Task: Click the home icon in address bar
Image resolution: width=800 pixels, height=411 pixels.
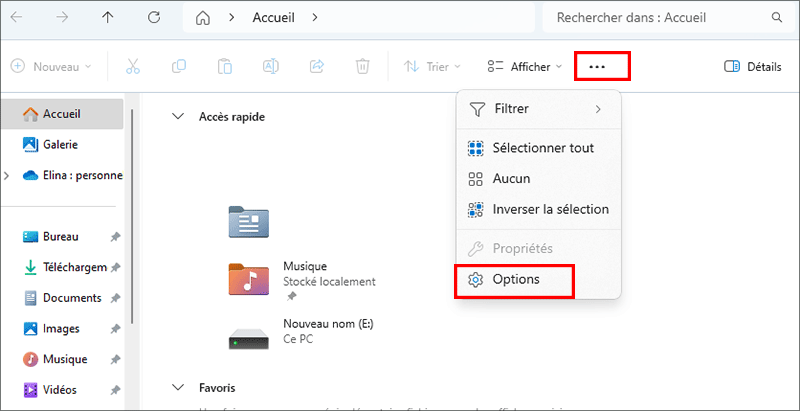Action: point(203,18)
